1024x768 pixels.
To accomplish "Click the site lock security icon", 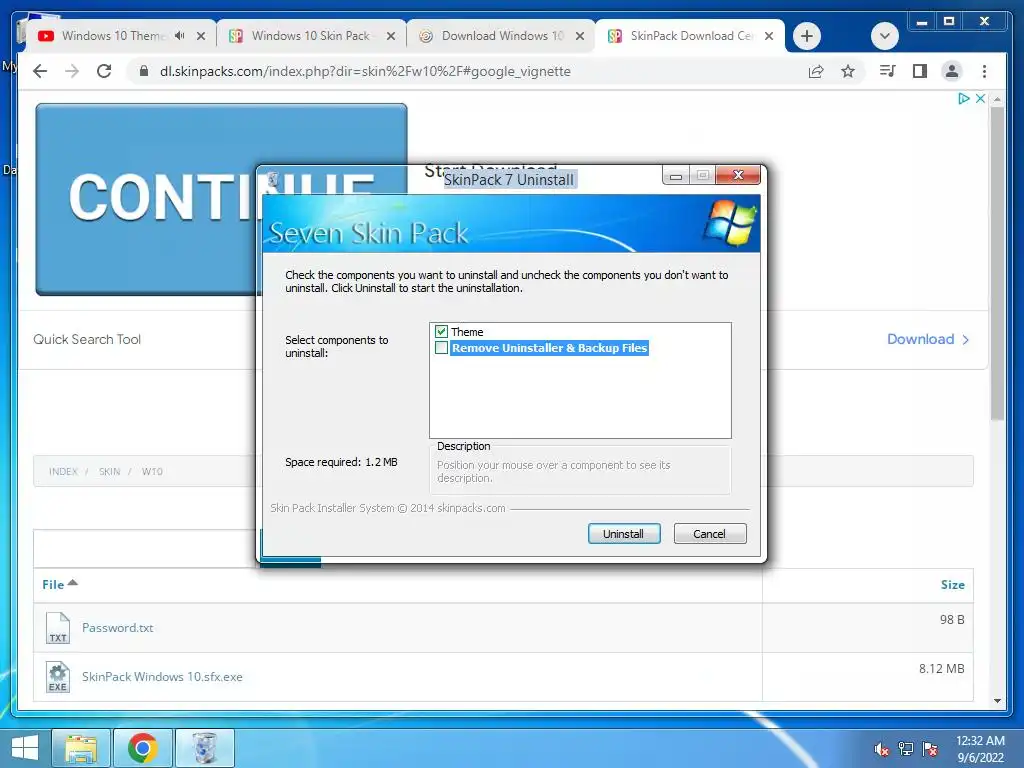I will click(x=144, y=71).
